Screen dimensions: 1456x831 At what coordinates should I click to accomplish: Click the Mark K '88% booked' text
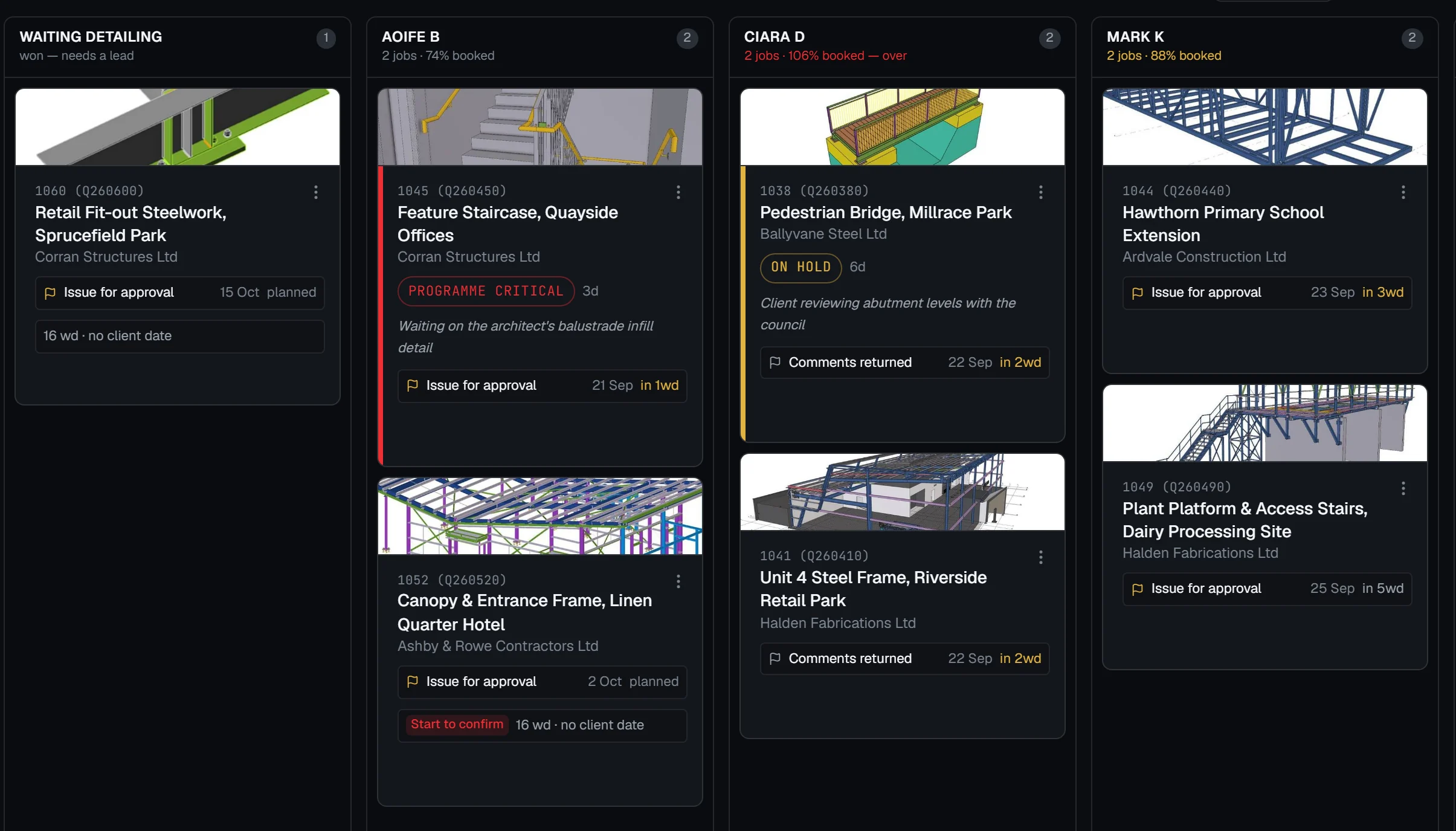coord(1185,56)
